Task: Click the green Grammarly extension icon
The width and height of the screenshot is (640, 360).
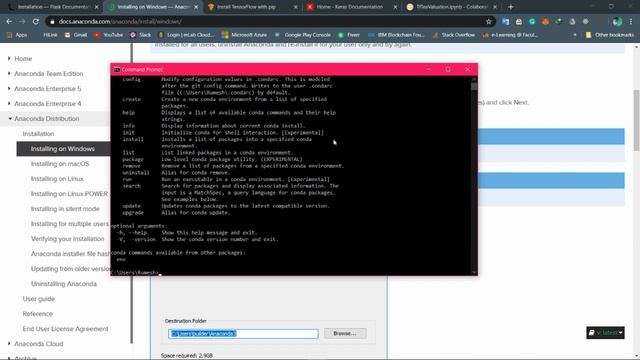Action: pyautogui.click(x=532, y=21)
